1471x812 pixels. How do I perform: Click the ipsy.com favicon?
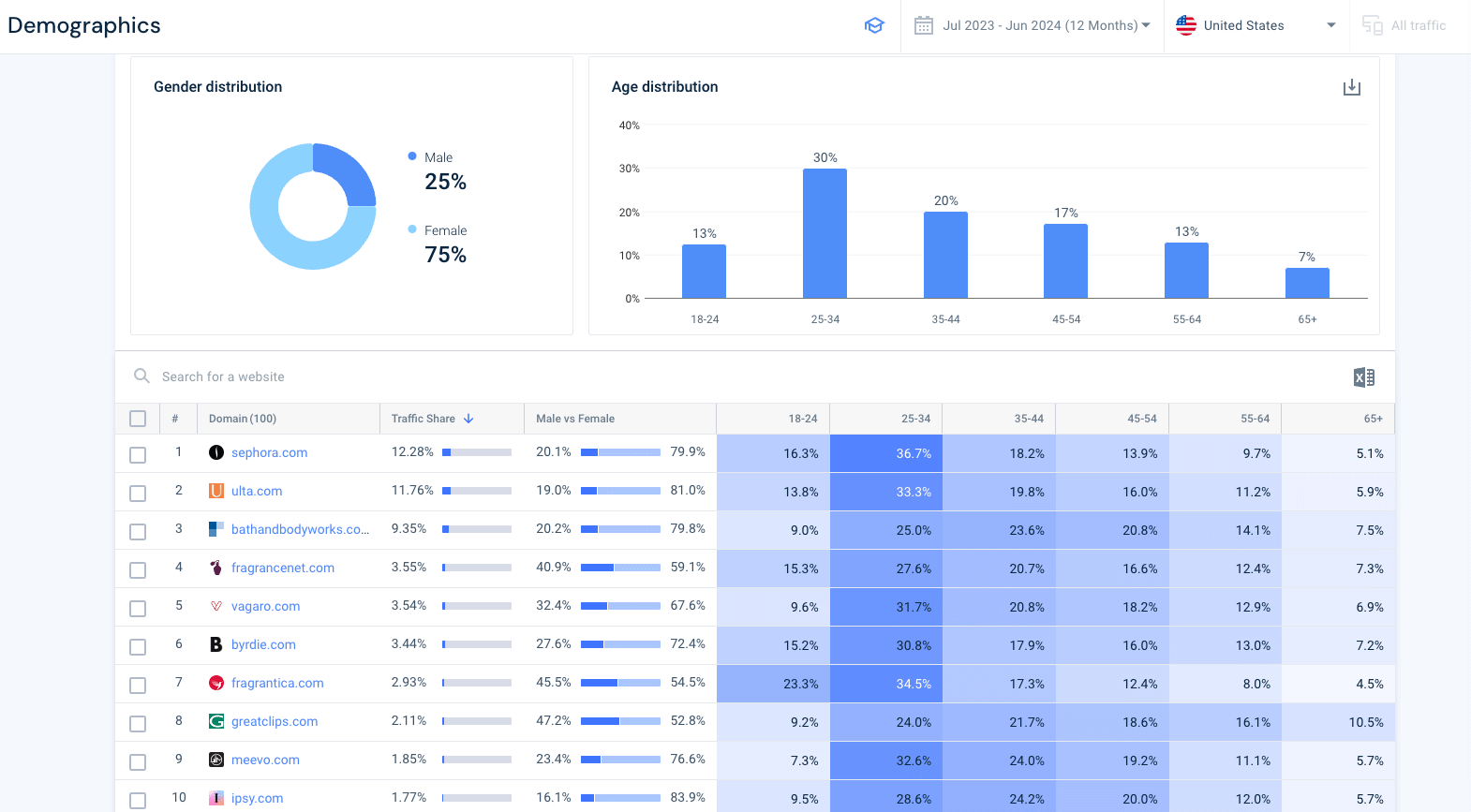click(x=216, y=798)
